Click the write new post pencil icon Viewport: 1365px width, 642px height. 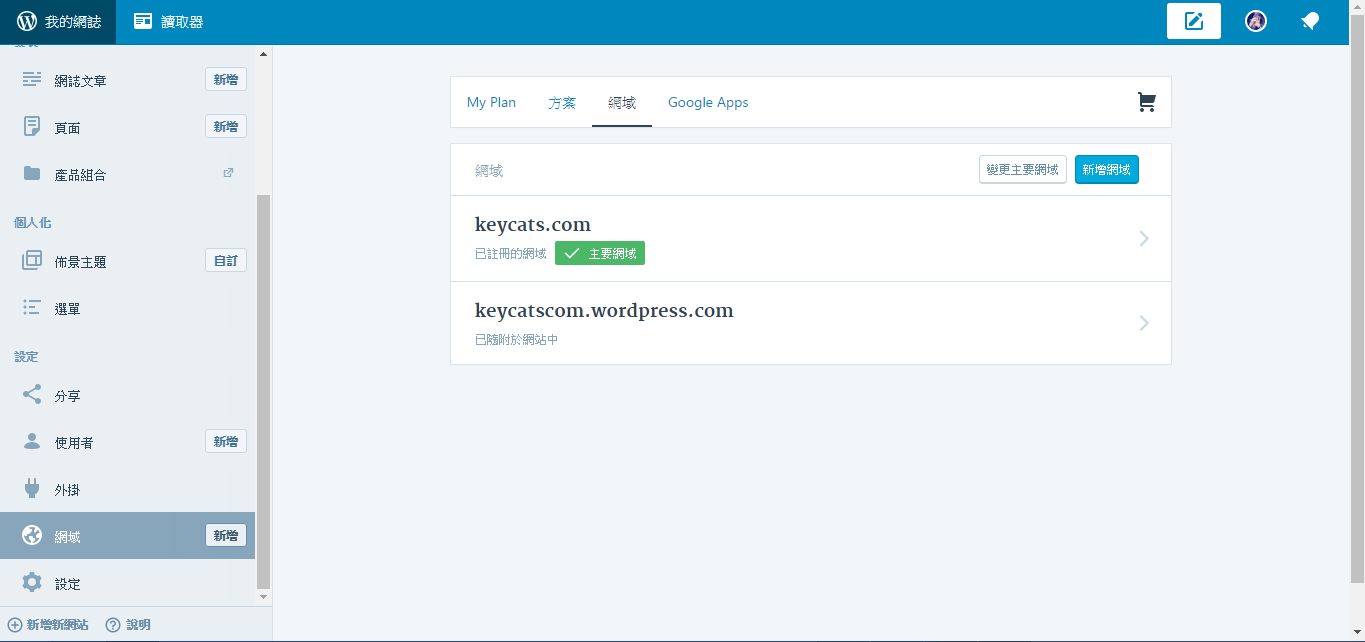(x=1194, y=21)
